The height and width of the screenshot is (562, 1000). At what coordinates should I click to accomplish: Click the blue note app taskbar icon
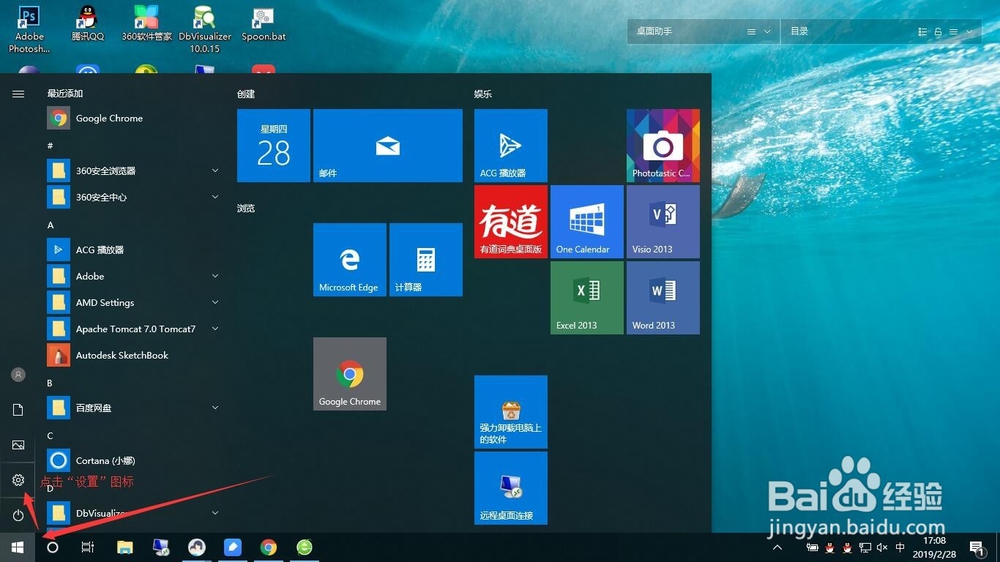pyautogui.click(x=233, y=547)
